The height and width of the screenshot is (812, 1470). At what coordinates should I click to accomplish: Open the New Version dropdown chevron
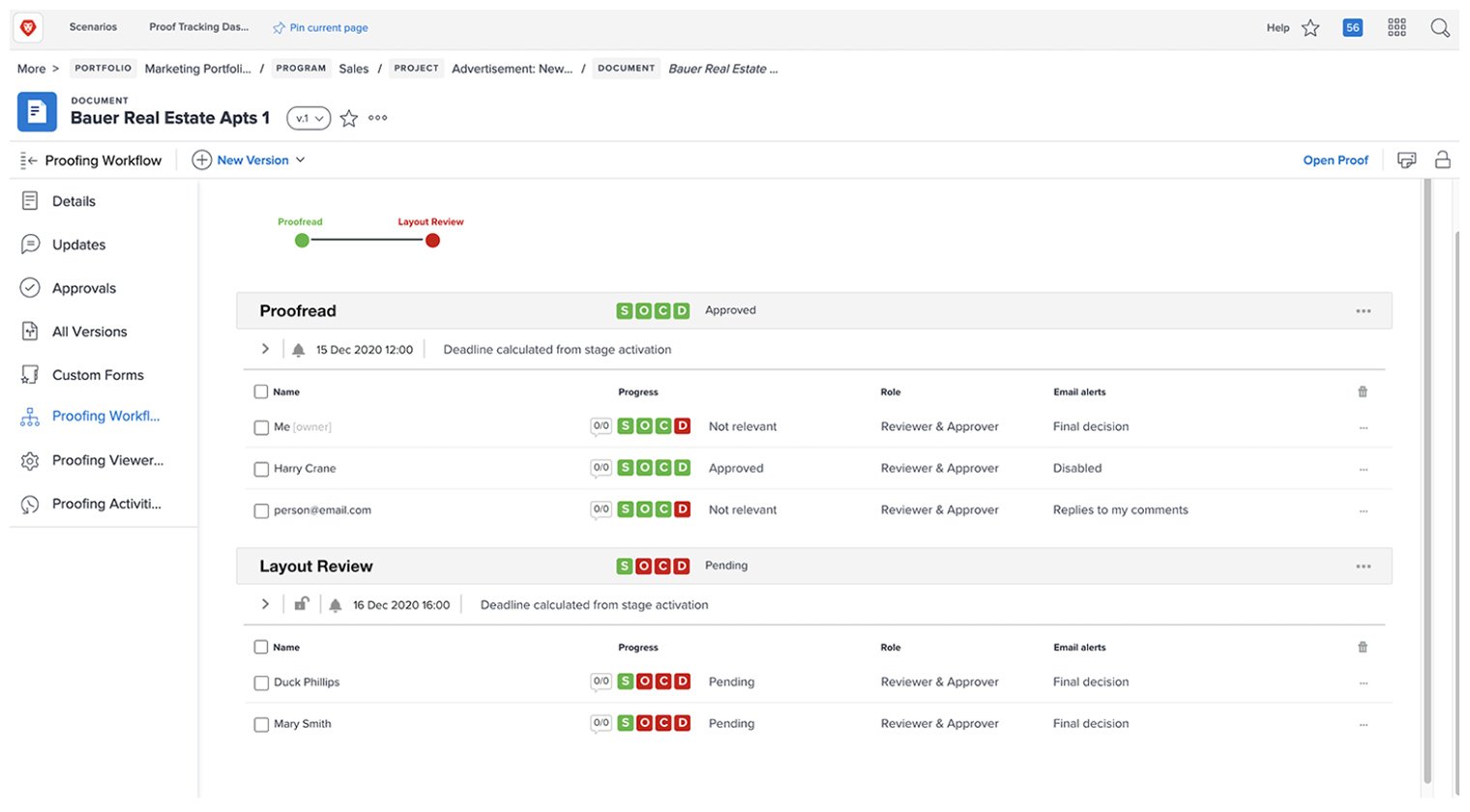[301, 159]
